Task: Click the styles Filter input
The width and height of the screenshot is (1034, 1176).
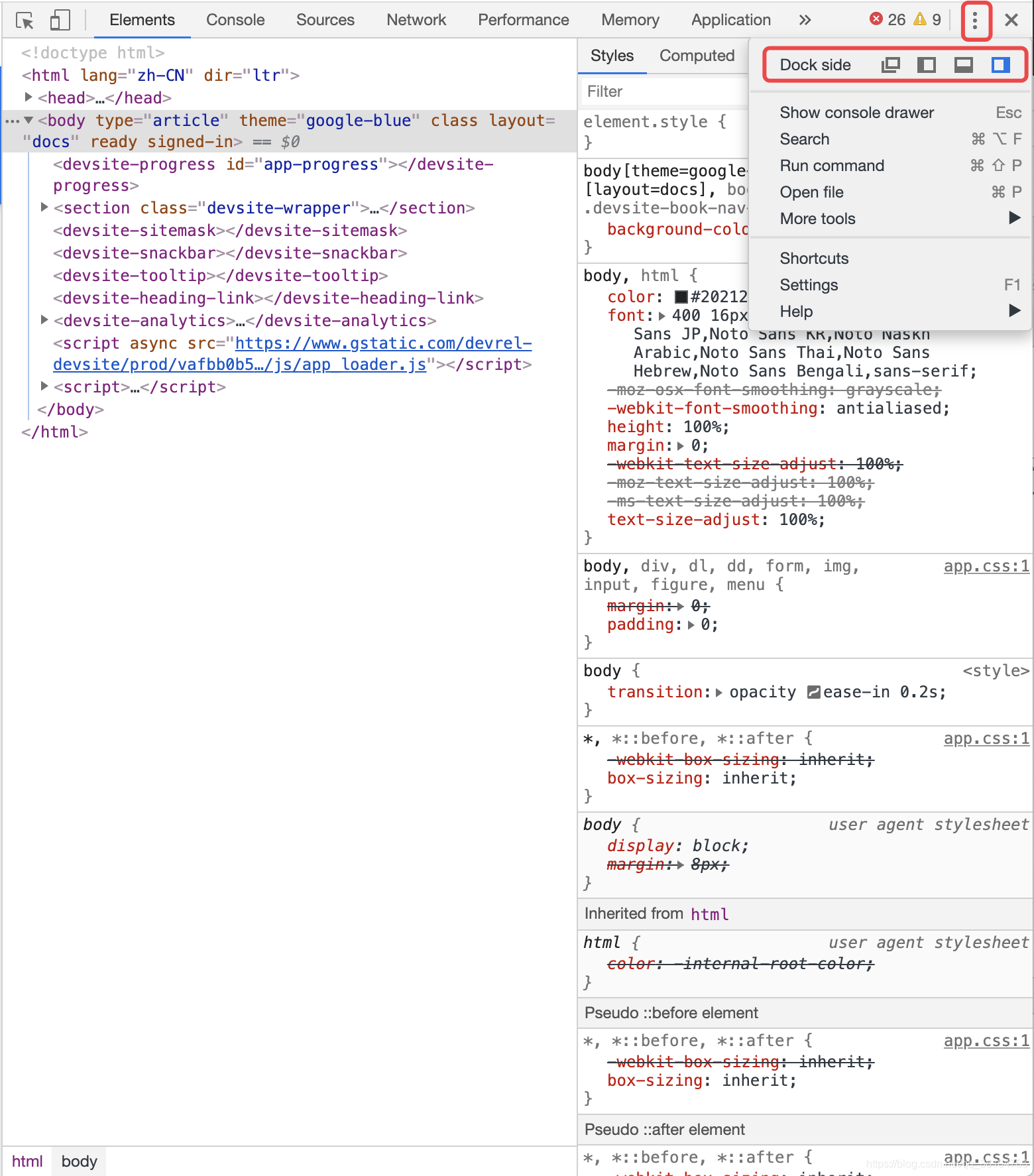Action: coord(665,91)
